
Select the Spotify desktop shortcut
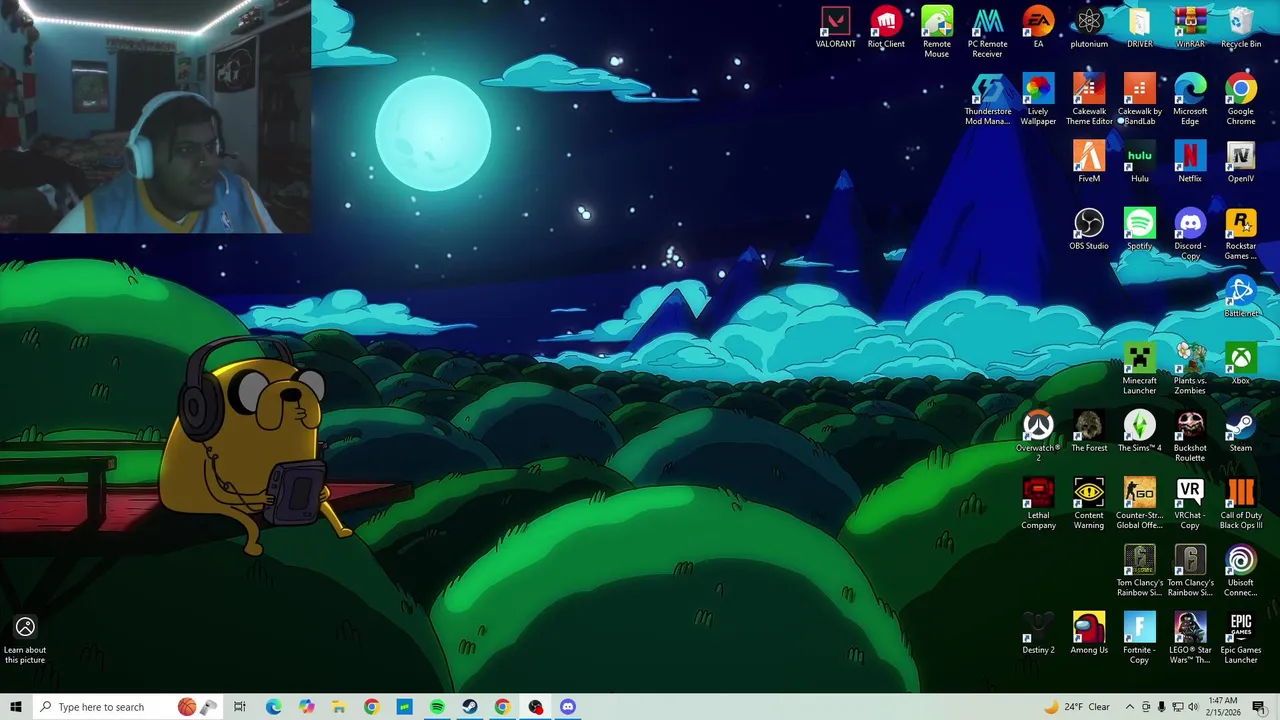click(x=1140, y=230)
